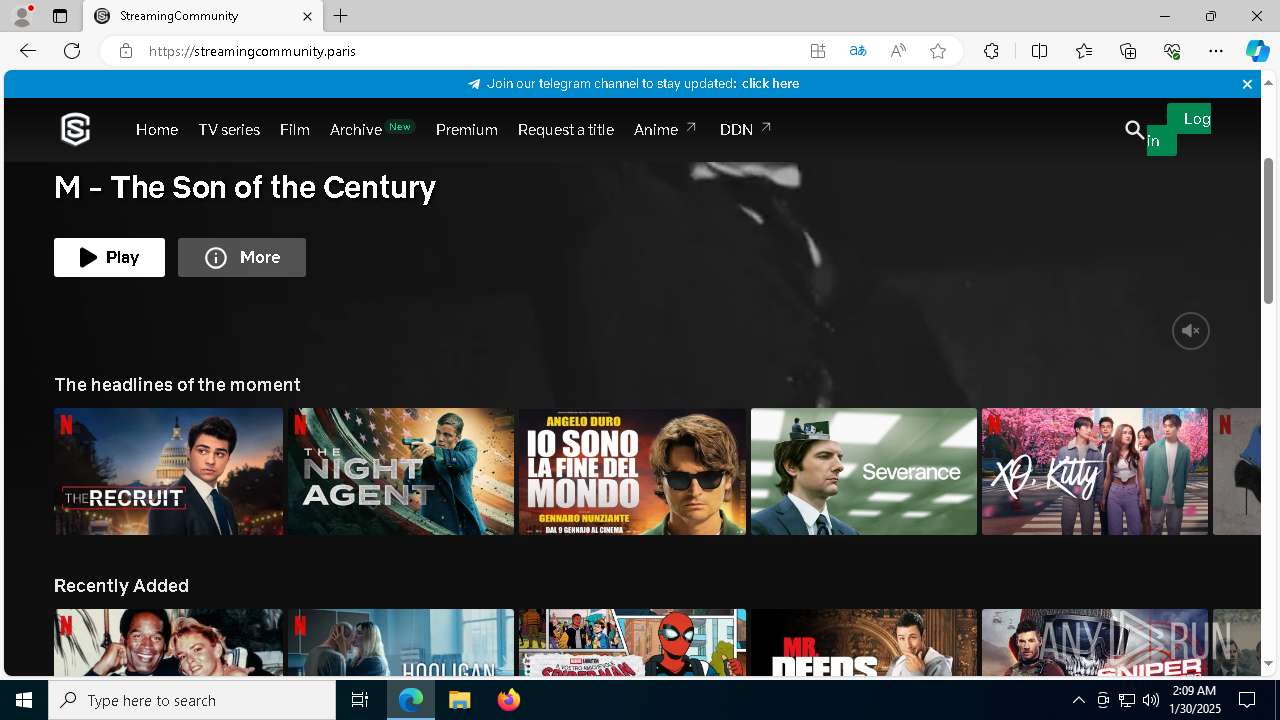Viewport: 1280px width, 720px height.
Task: Select the StreamingCommunity browser tab
Action: (x=203, y=16)
